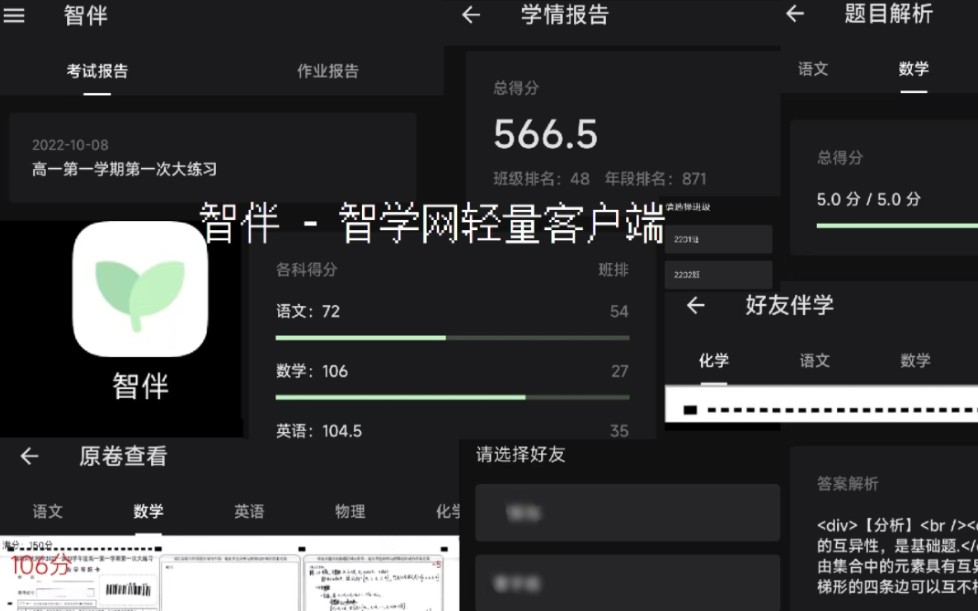Go back from 学情报告 screen
This screenshot has width=978, height=611.
471,14
